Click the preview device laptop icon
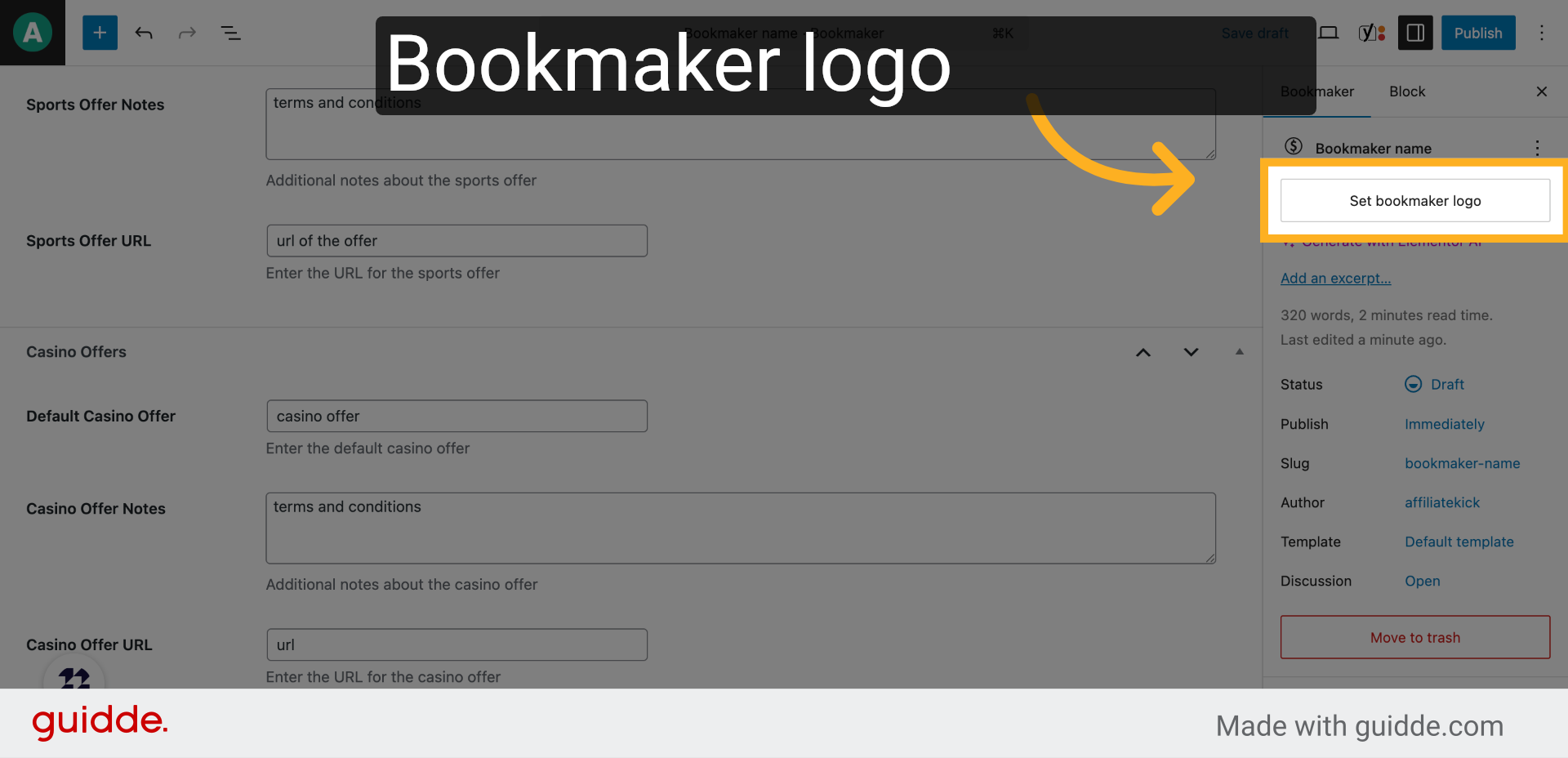This screenshot has height=758, width=1568. click(x=1329, y=33)
